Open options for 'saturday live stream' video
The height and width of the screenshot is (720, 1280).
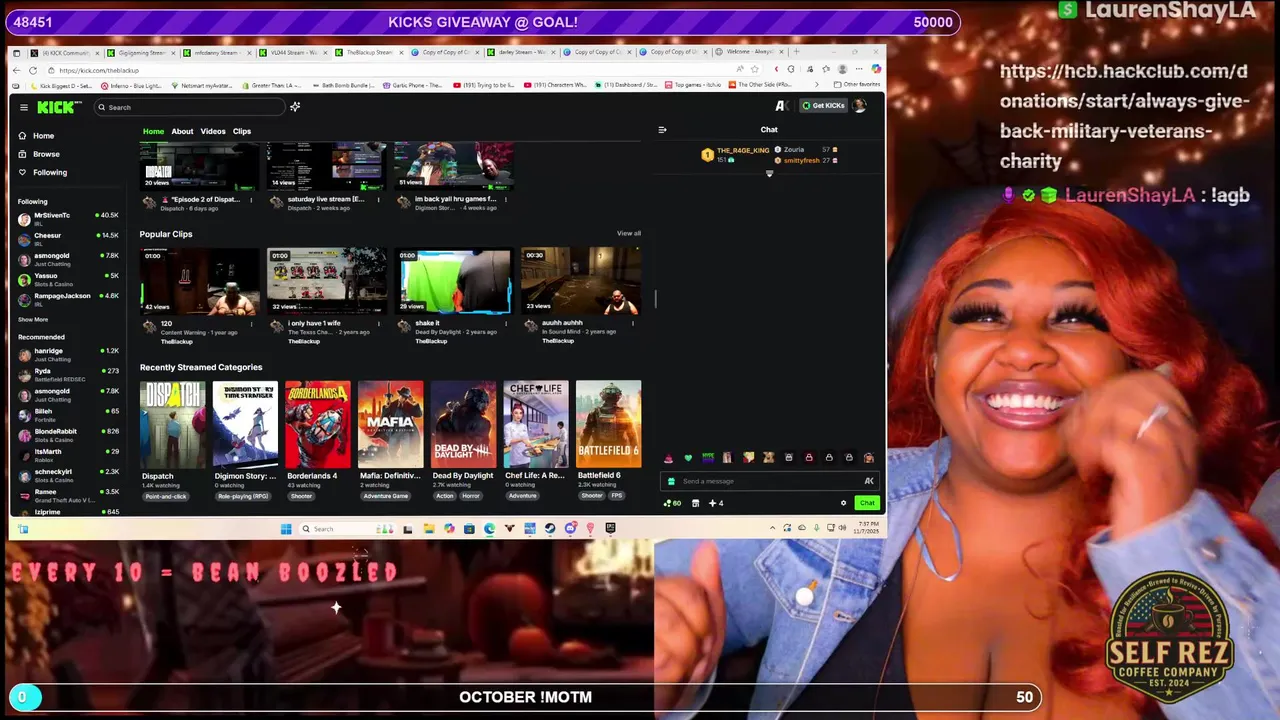378,199
